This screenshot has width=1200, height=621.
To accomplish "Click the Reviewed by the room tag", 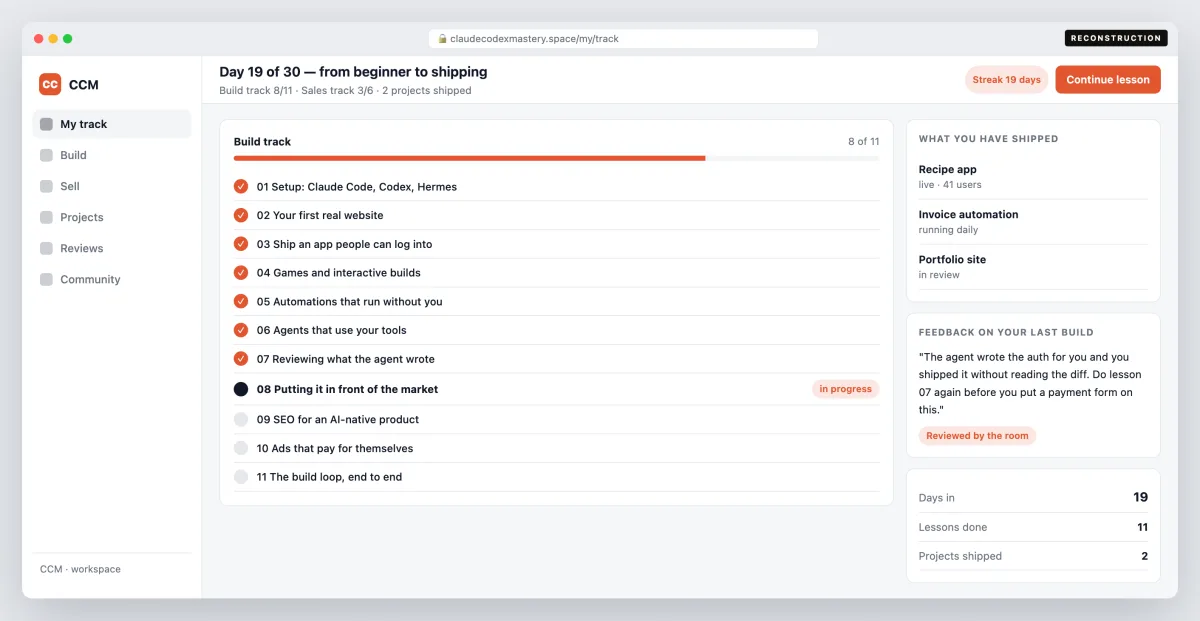I will click(977, 436).
